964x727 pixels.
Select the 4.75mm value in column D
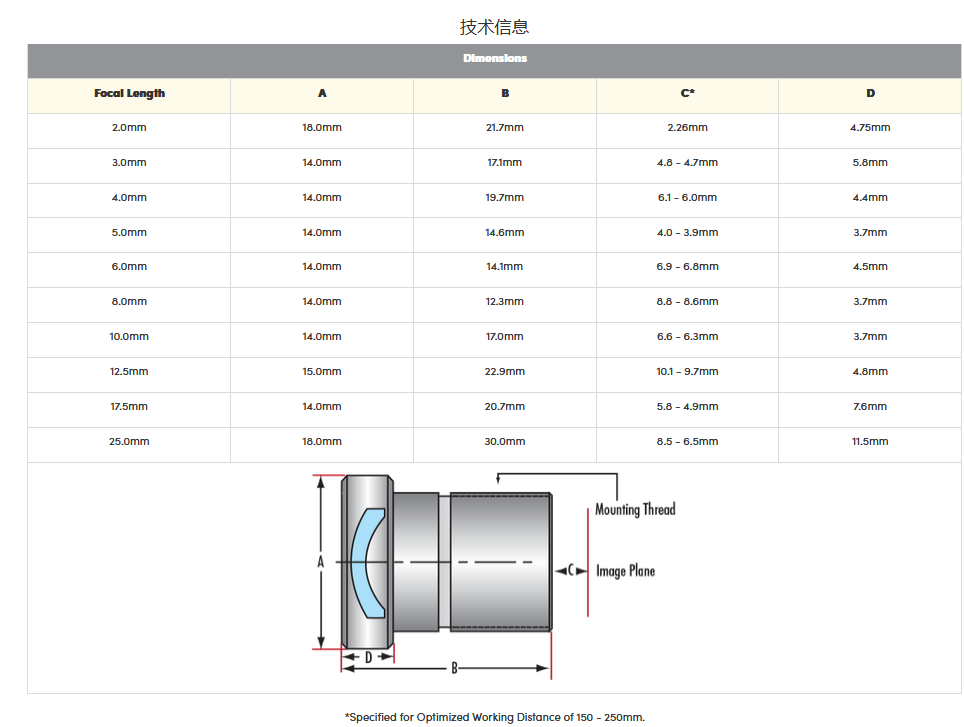[870, 128]
